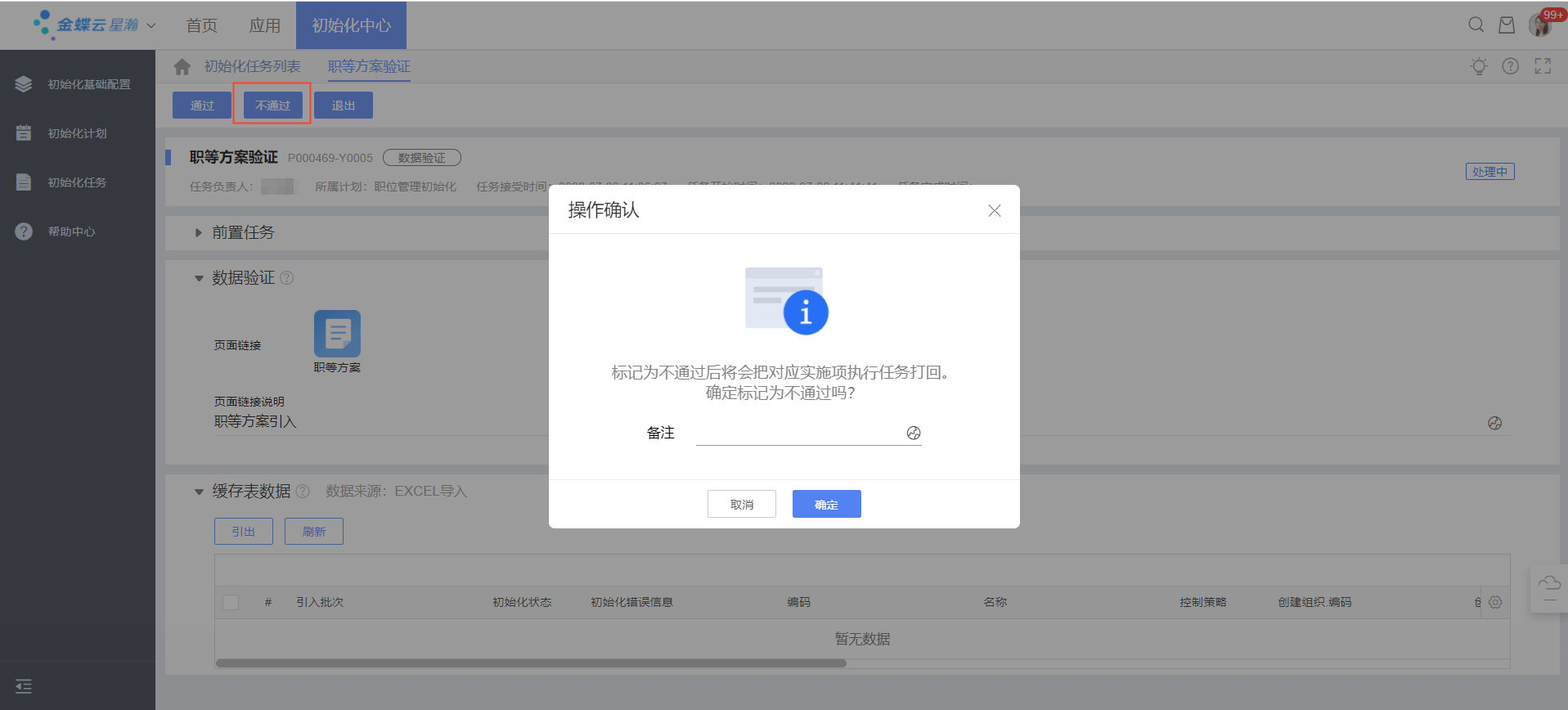Collapse the 数据验证 section
1568x710 pixels.
pos(199,279)
